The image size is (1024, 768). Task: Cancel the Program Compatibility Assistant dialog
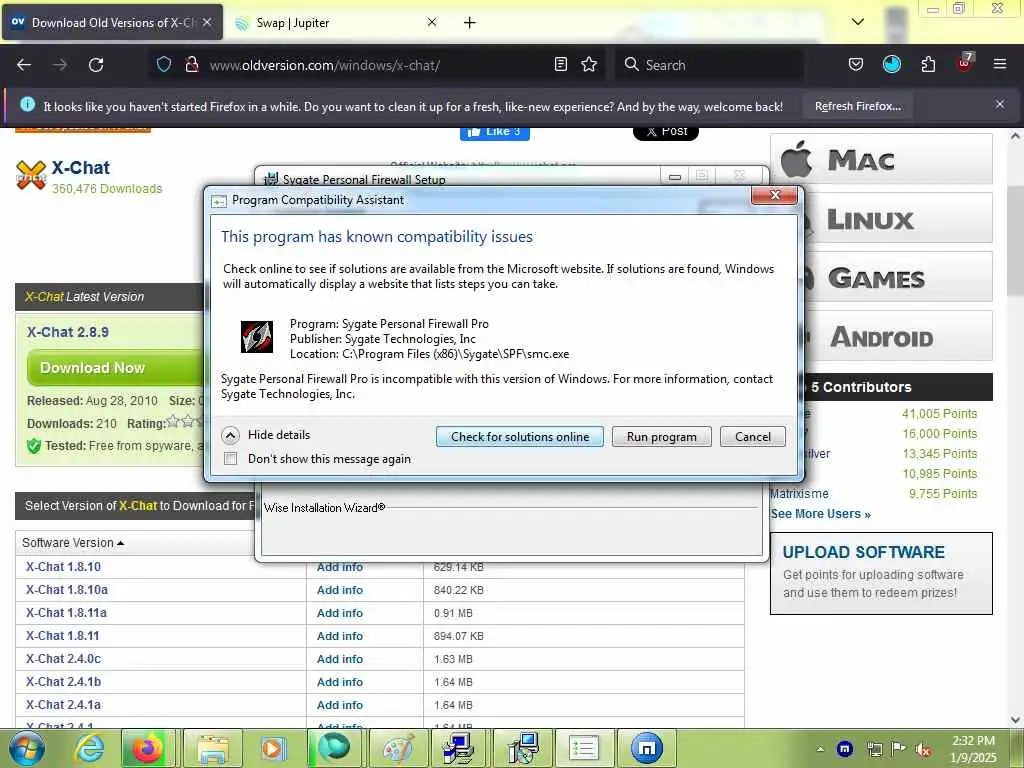[752, 437]
